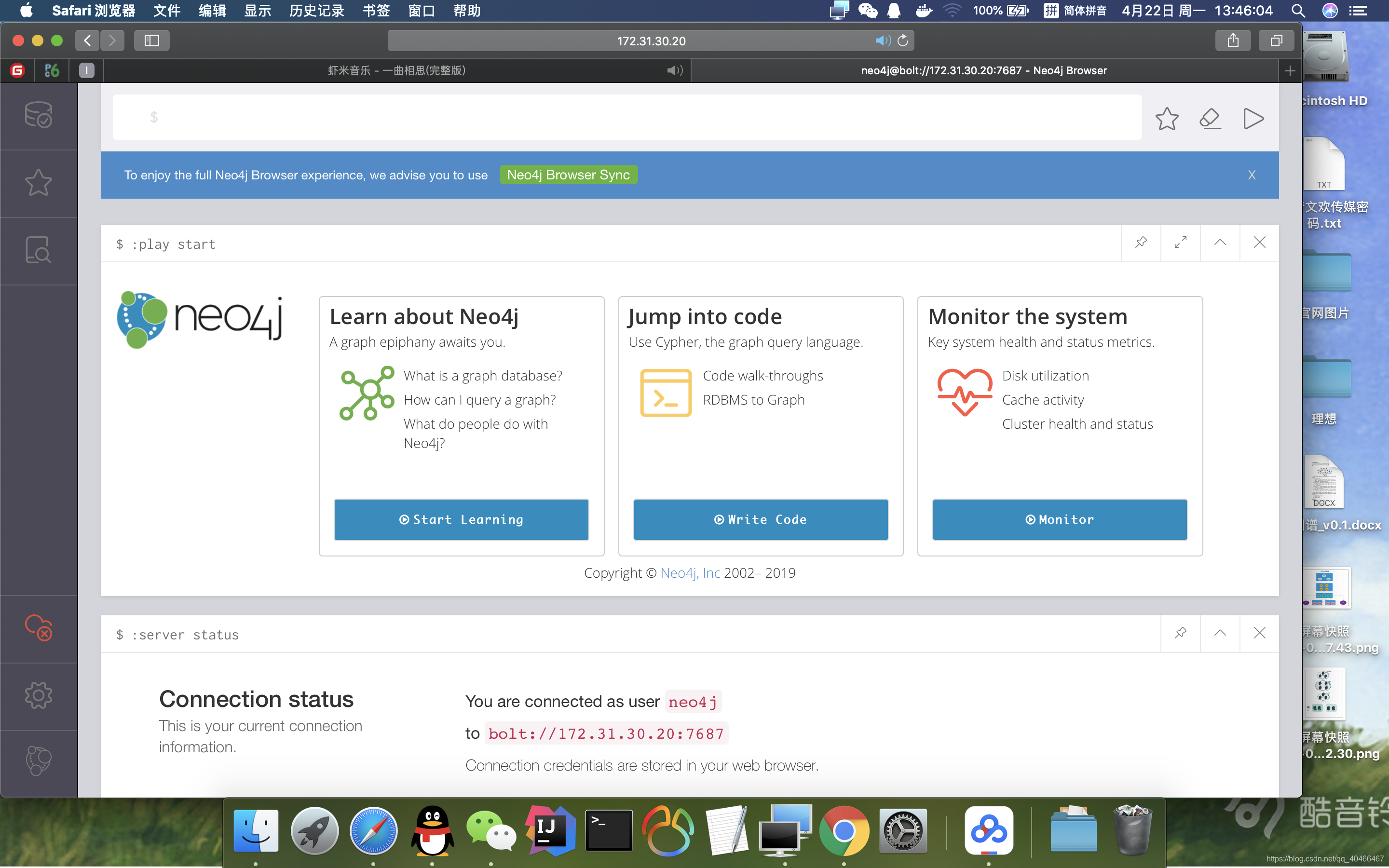Open the 帮助 menu
The image size is (1389, 868).
(467, 10)
